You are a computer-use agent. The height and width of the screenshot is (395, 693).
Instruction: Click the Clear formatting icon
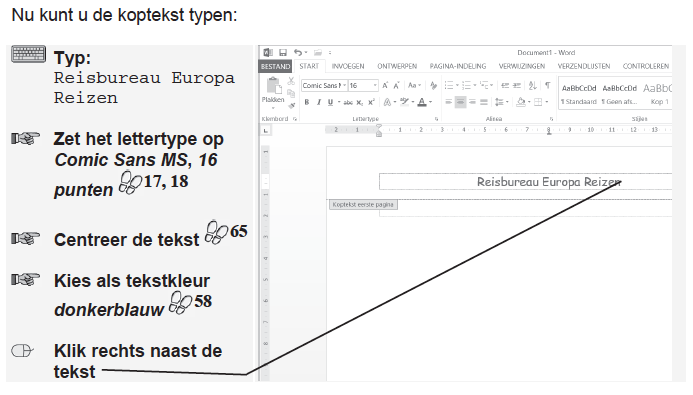point(433,85)
